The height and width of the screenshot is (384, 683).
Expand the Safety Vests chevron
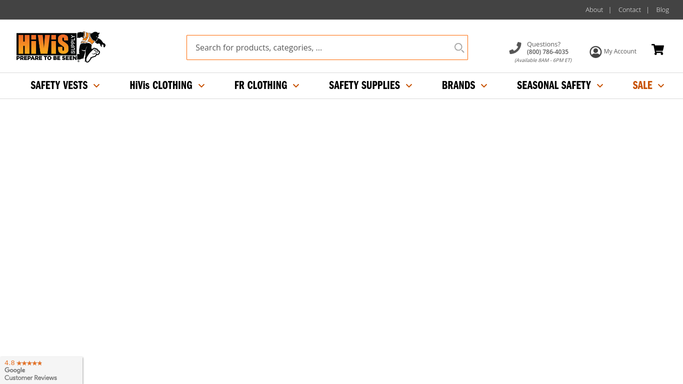coord(96,86)
